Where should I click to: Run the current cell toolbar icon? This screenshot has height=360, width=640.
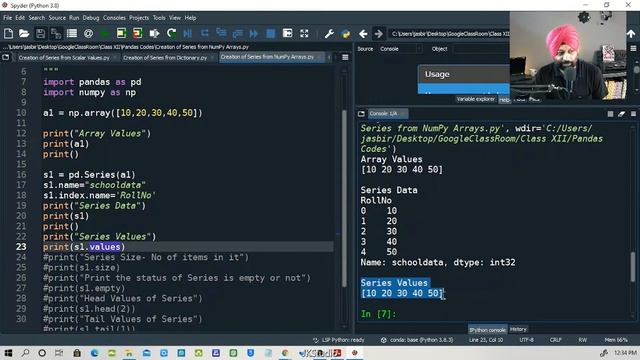coord(121,33)
